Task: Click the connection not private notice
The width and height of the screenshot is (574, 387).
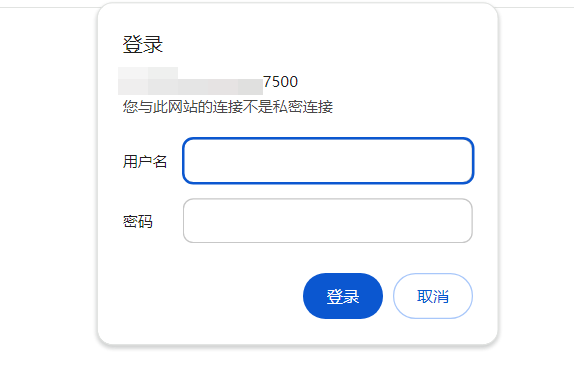Action: point(227,107)
